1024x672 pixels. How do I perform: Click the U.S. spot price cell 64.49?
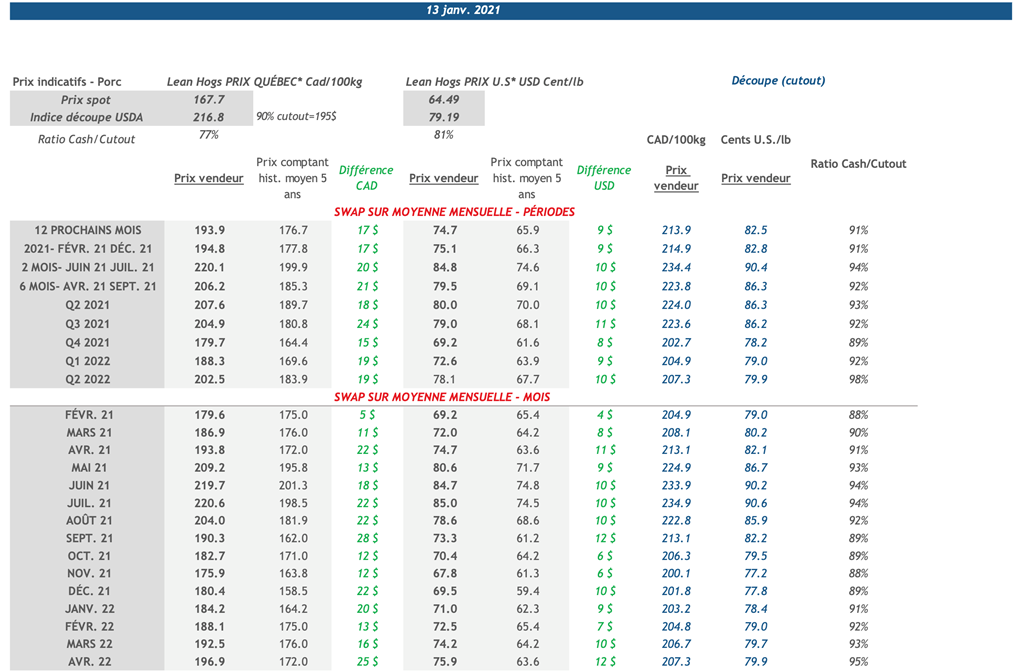pos(443,100)
